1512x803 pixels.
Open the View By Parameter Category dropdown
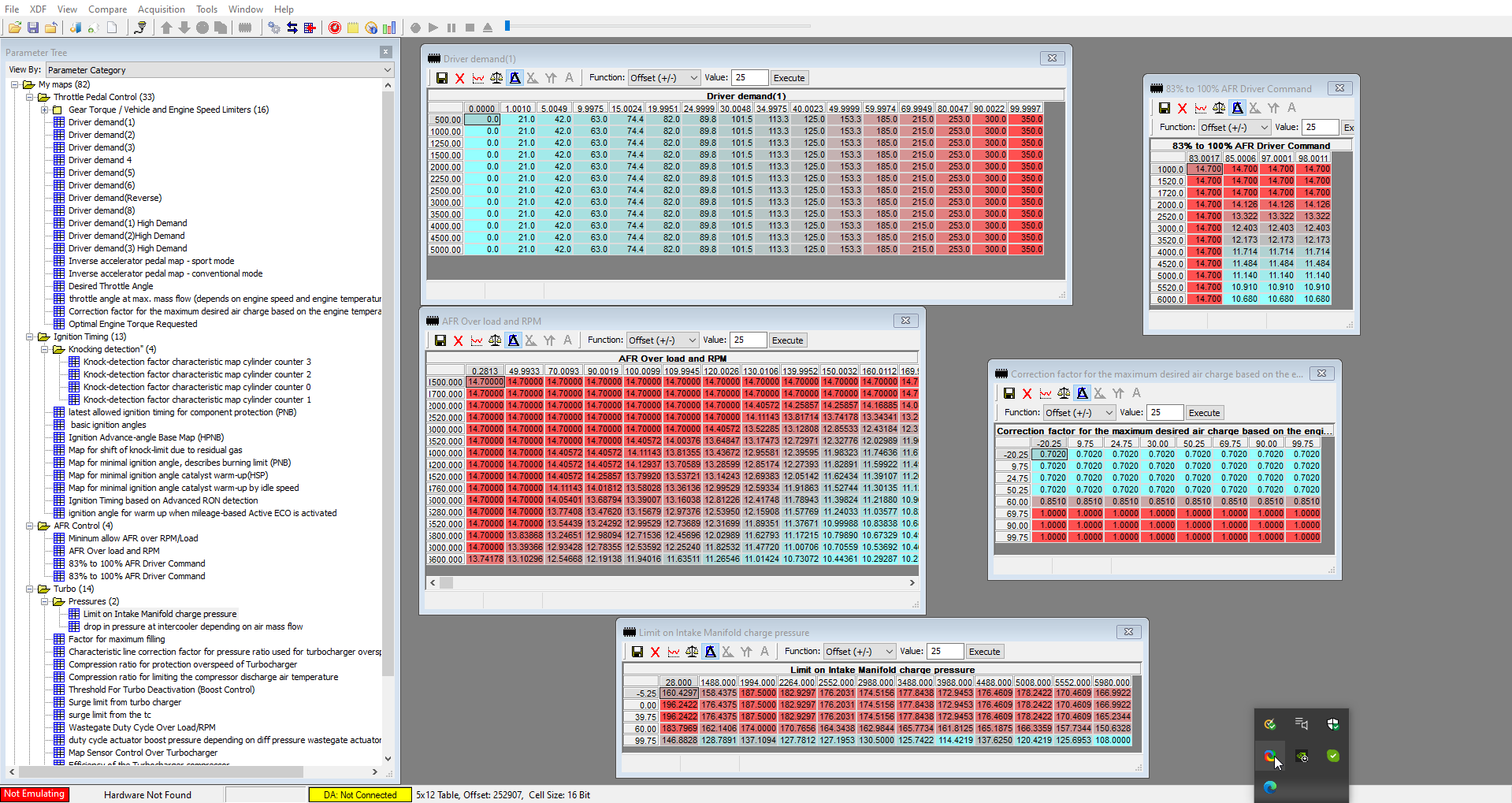point(218,70)
